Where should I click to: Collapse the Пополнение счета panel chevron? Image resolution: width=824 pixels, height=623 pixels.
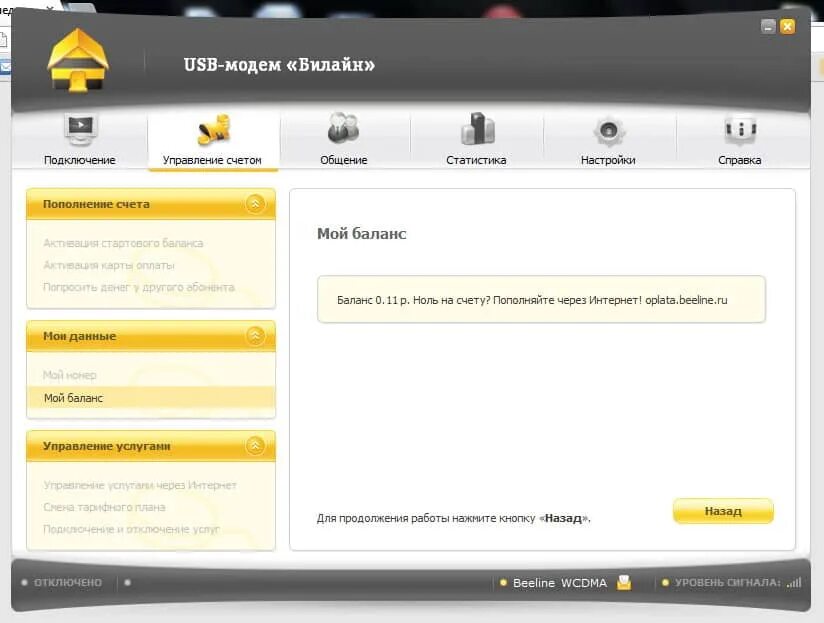255,204
